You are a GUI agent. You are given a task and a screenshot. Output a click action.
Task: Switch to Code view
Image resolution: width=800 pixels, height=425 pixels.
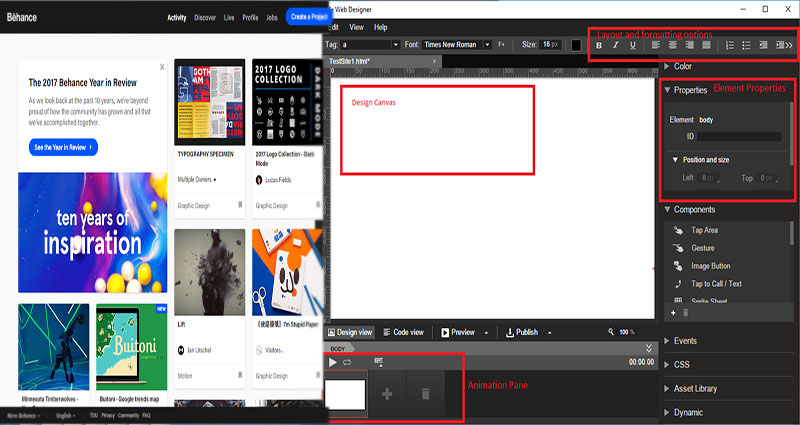pos(403,332)
